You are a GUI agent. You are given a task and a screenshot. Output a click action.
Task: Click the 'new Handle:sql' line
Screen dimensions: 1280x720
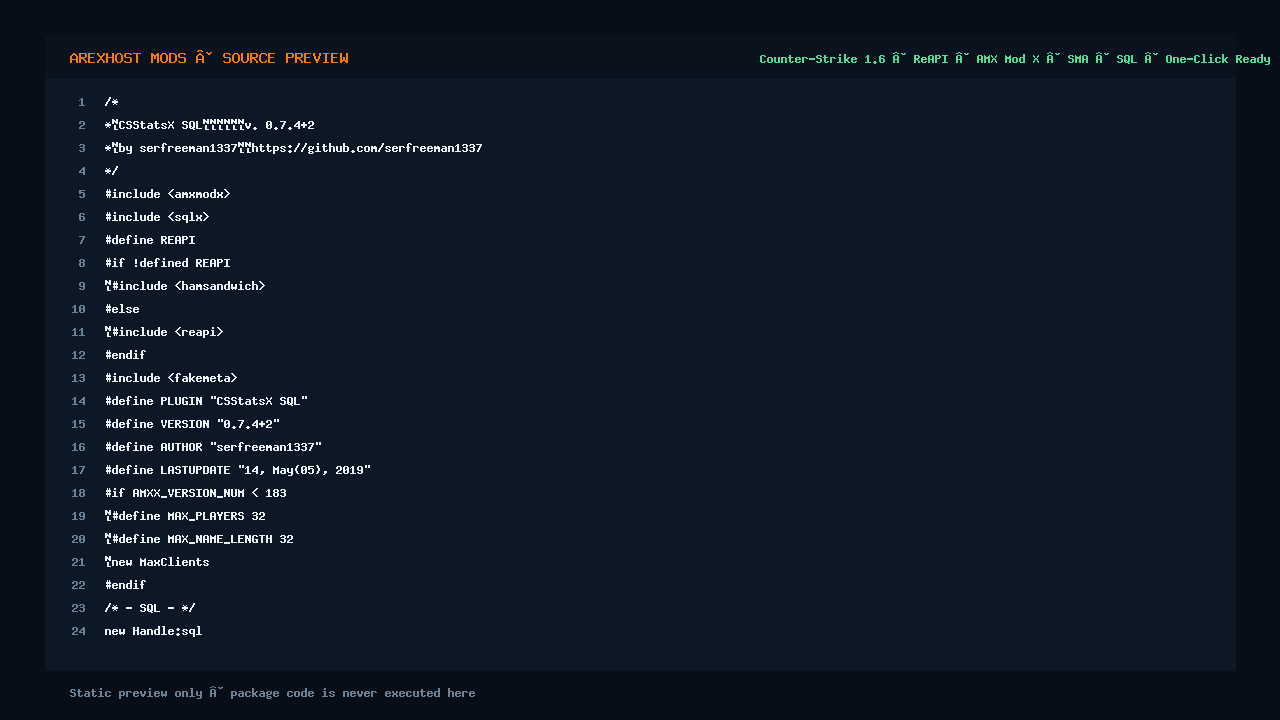(x=153, y=631)
